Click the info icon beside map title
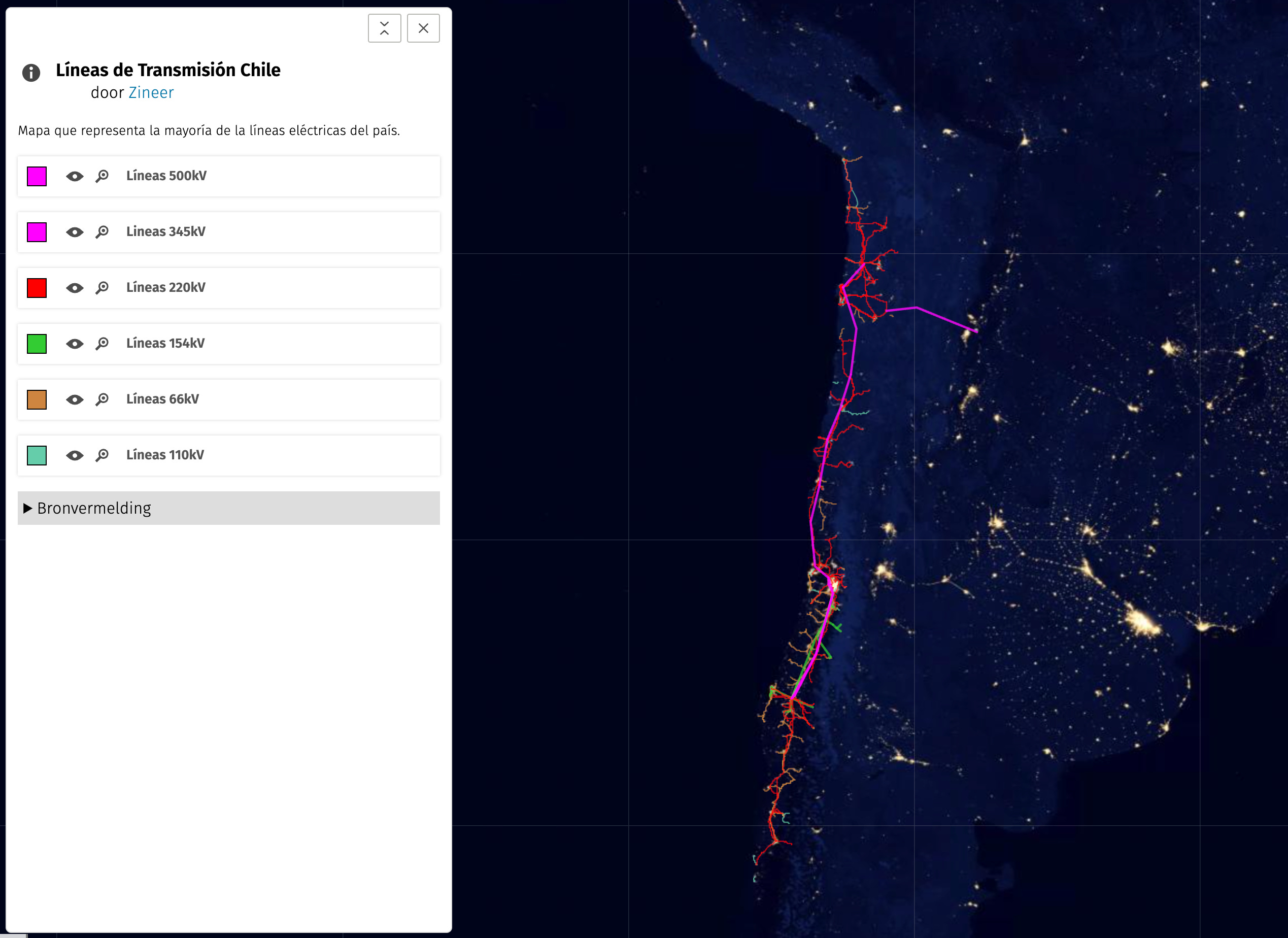Viewport: 1288px width, 938px height. coord(31,73)
